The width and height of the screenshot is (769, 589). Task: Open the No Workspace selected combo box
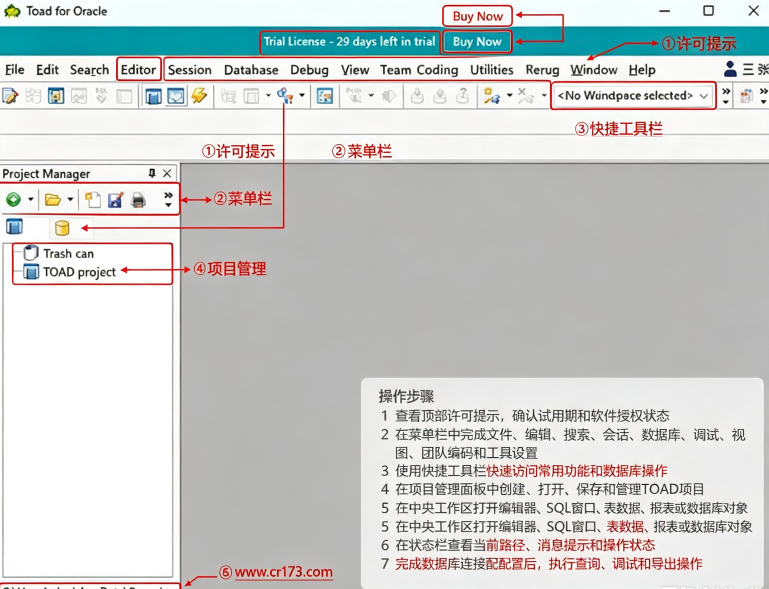pos(634,95)
